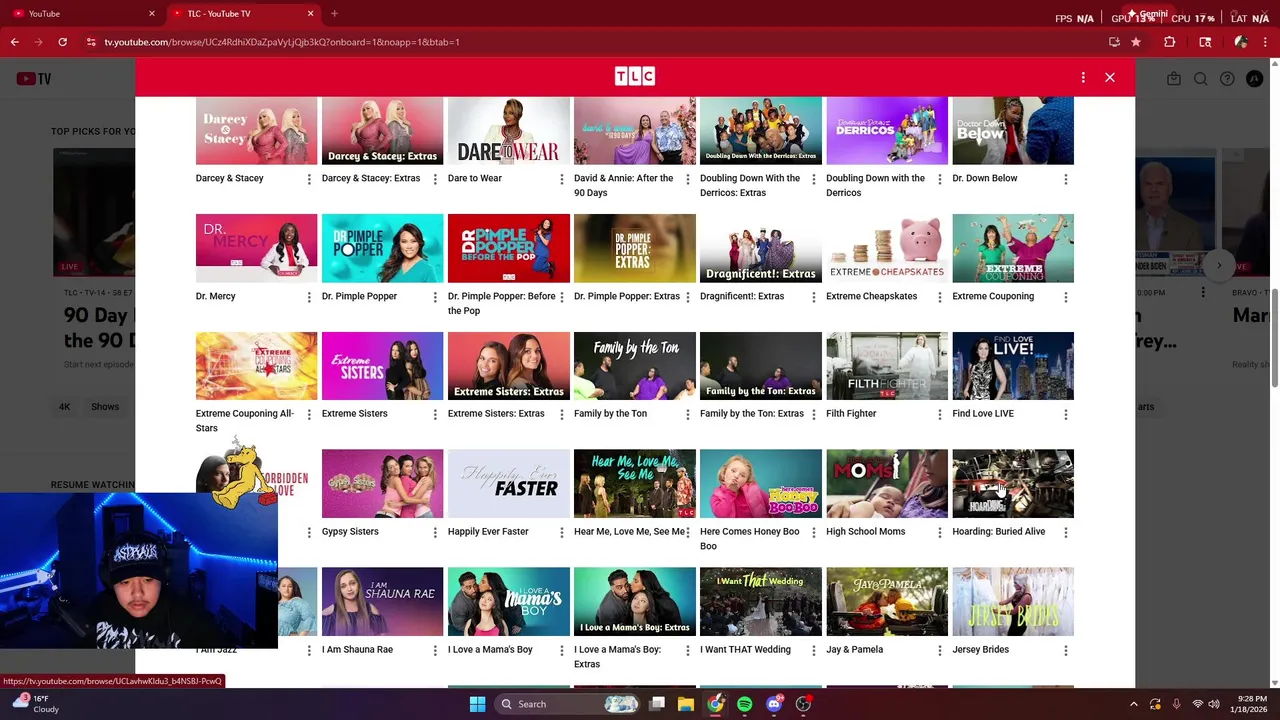Open Here Comes Honey Boo Boo thumbnail

click(760, 484)
